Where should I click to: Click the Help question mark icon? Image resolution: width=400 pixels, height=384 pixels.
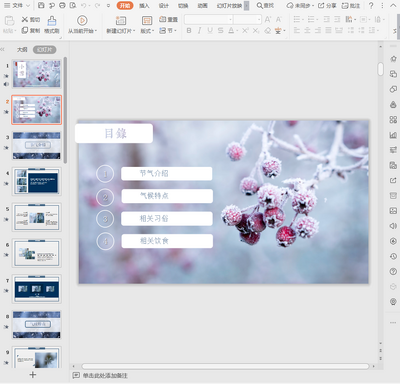click(x=371, y=5)
